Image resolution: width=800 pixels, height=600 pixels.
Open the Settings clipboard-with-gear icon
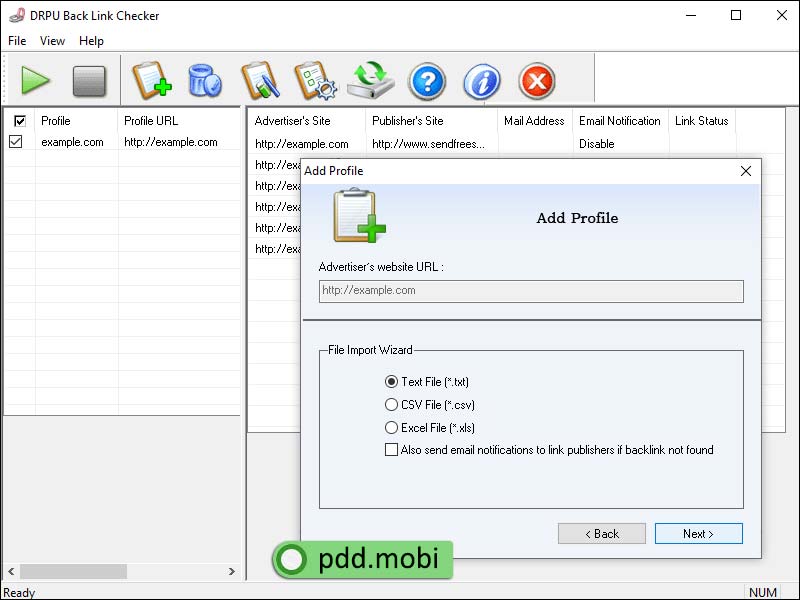coord(313,80)
